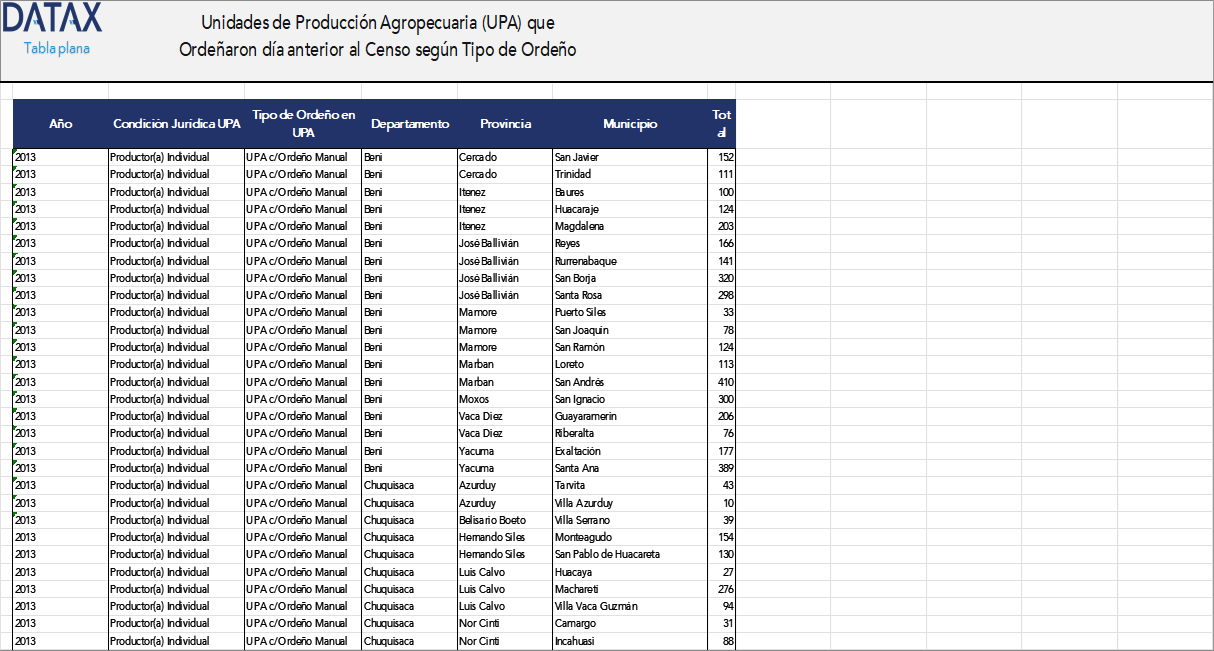Open the Tabla plana link
The height and width of the screenshot is (651, 1214).
tap(57, 48)
